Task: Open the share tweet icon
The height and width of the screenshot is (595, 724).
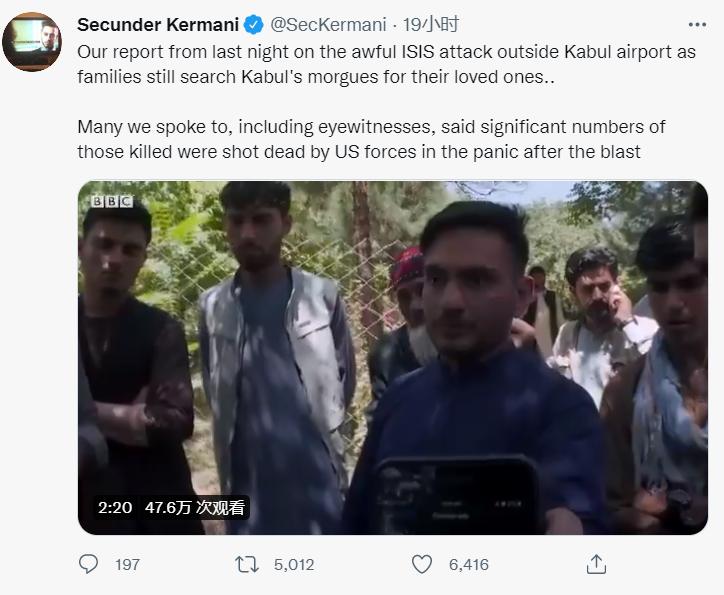Action: (596, 564)
